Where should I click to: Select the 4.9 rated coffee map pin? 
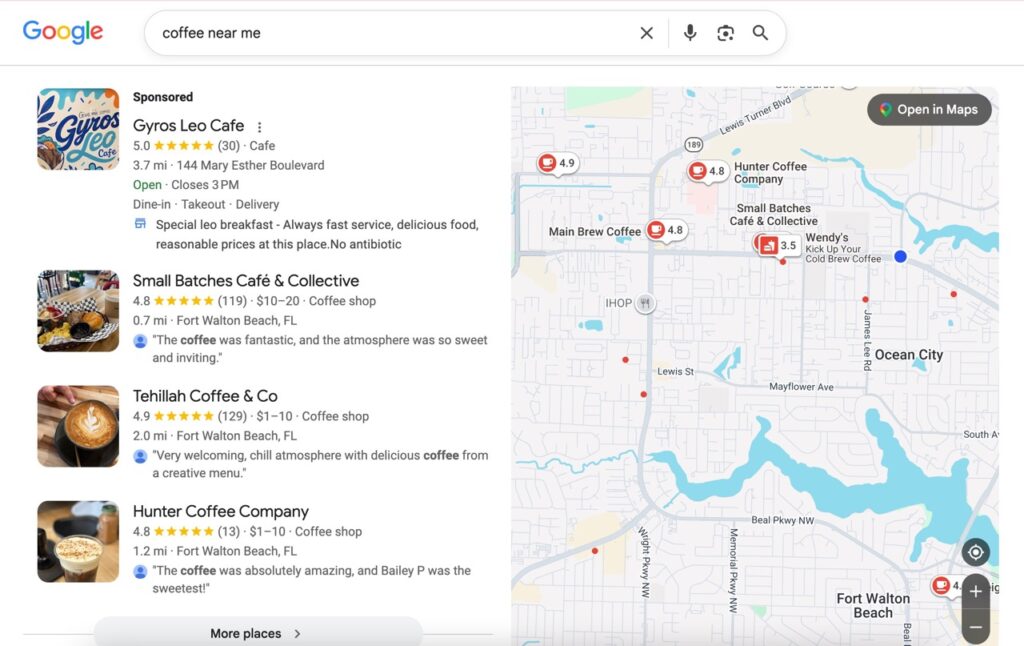556,163
